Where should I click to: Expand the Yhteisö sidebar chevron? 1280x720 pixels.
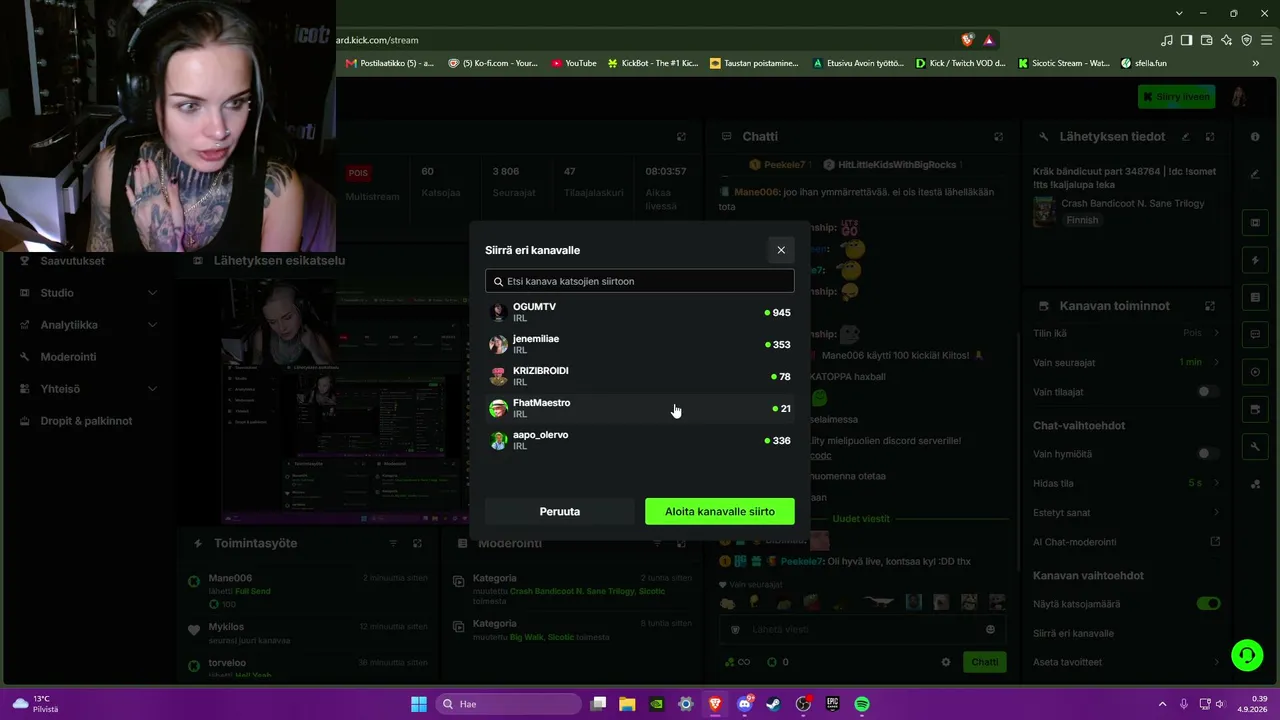[152, 389]
